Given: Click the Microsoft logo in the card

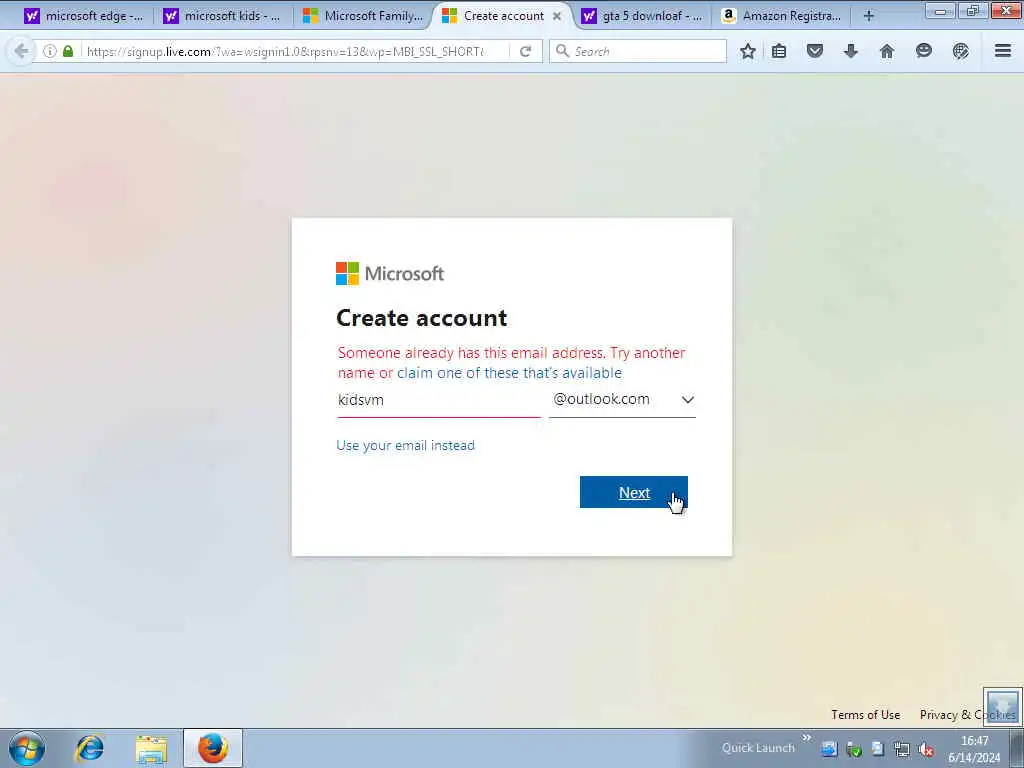Looking at the screenshot, I should tap(390, 274).
